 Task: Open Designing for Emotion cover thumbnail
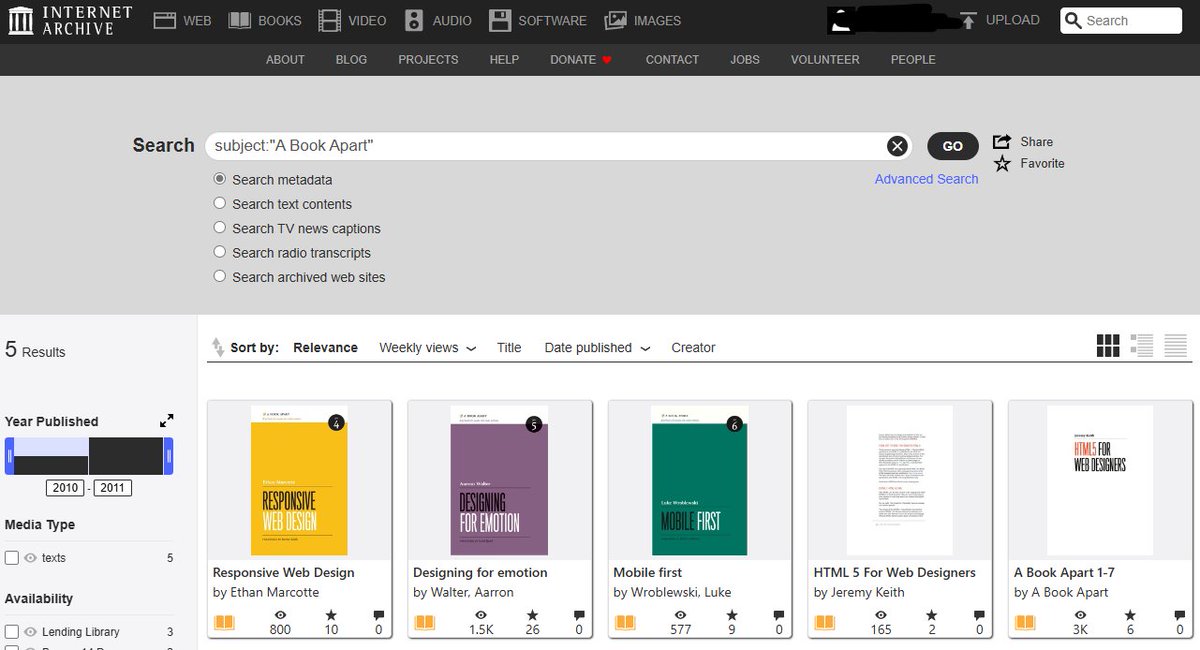499,480
